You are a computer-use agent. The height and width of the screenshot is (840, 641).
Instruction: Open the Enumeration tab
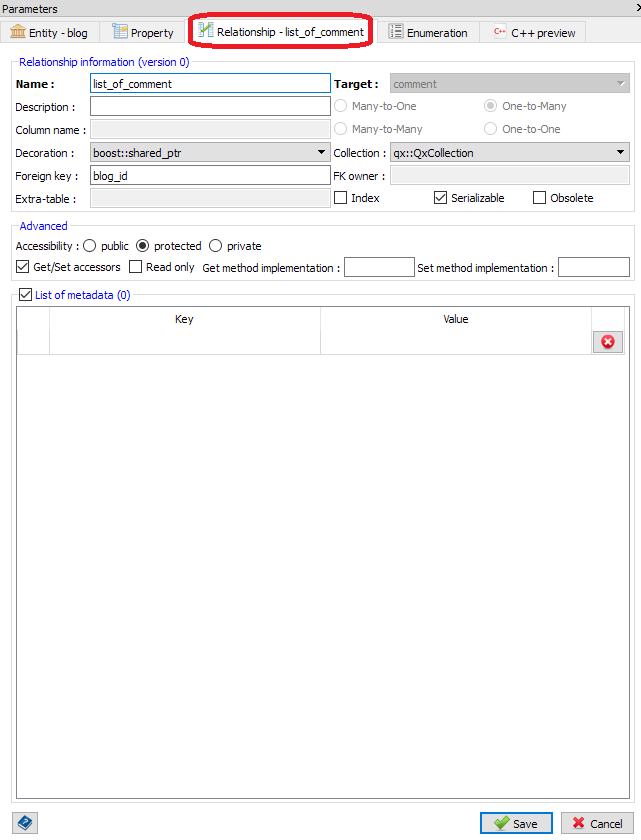(427, 33)
